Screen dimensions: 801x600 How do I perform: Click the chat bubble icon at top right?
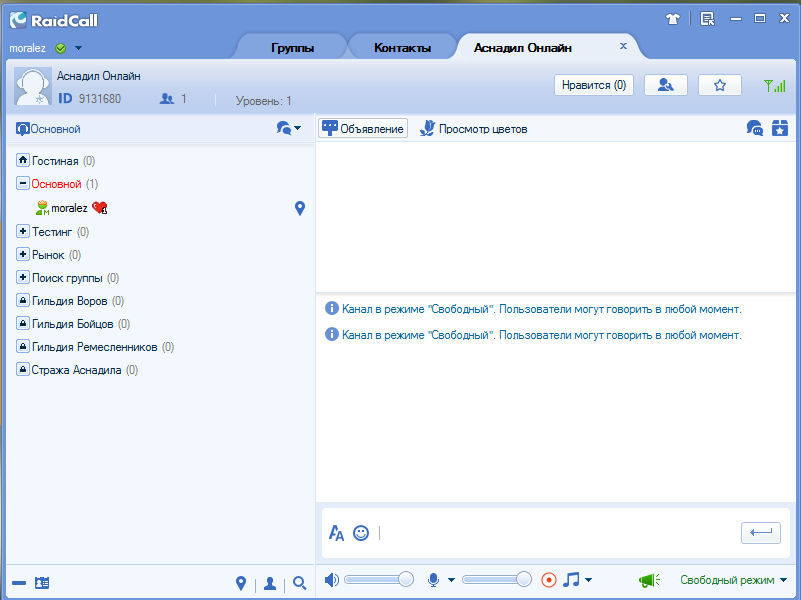755,128
